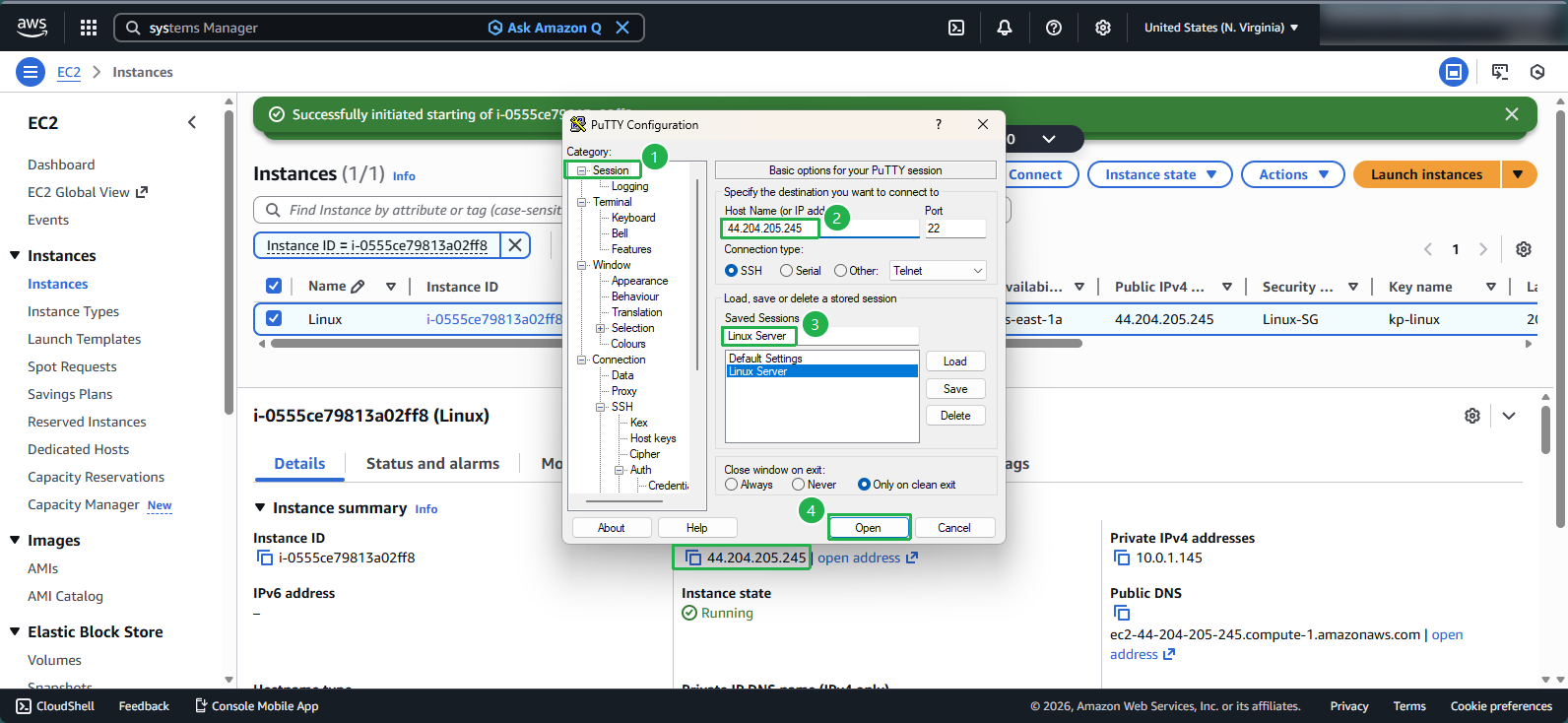Collapse the Terminal tree node in PuTTY
The width and height of the screenshot is (1568, 723).
pyautogui.click(x=582, y=202)
